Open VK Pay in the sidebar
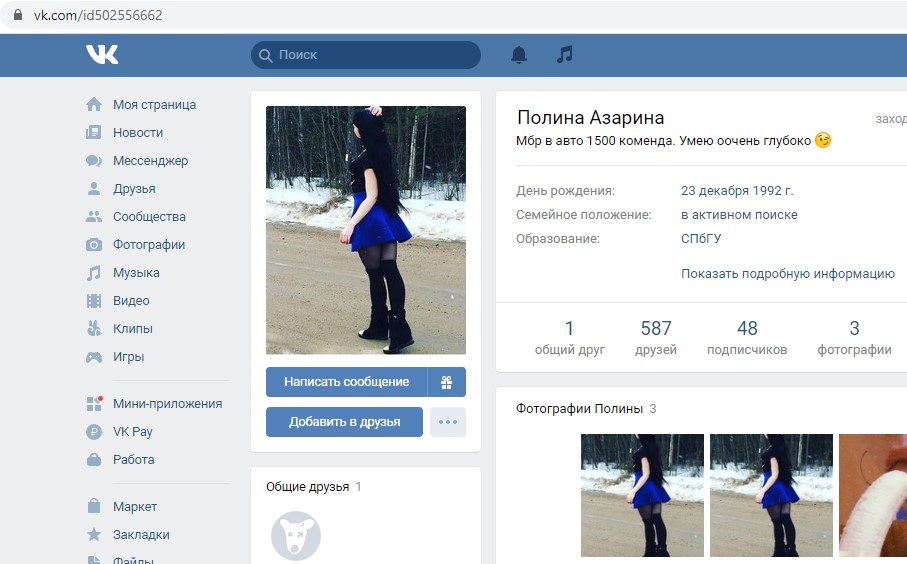 click(132, 432)
